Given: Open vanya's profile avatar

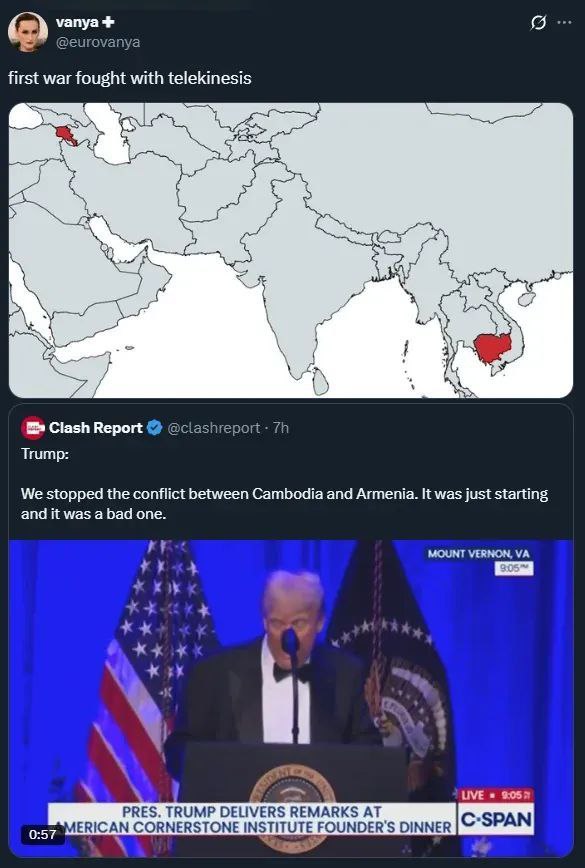Looking at the screenshot, I should click(28, 32).
